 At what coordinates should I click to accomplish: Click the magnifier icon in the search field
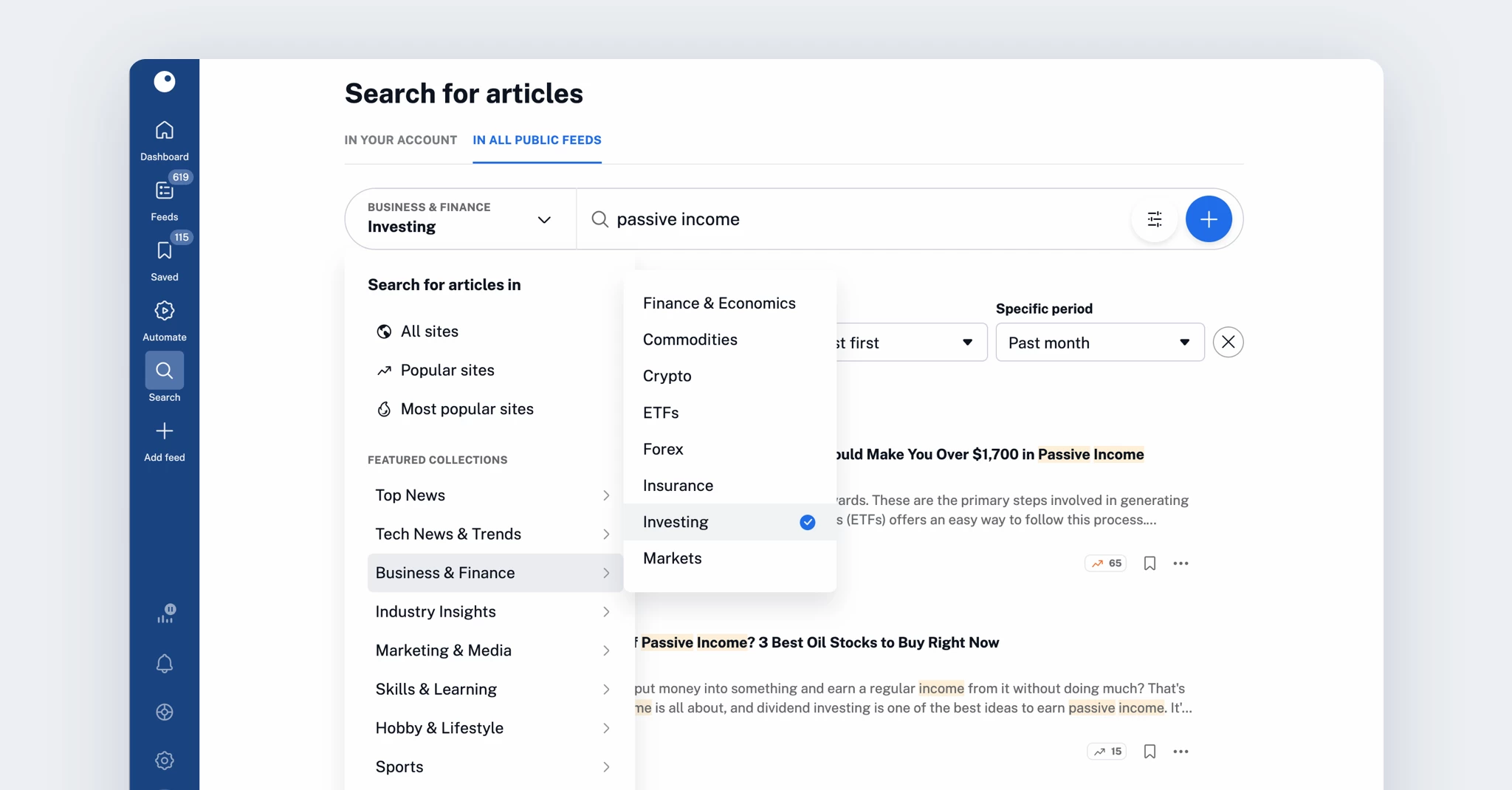[600, 219]
